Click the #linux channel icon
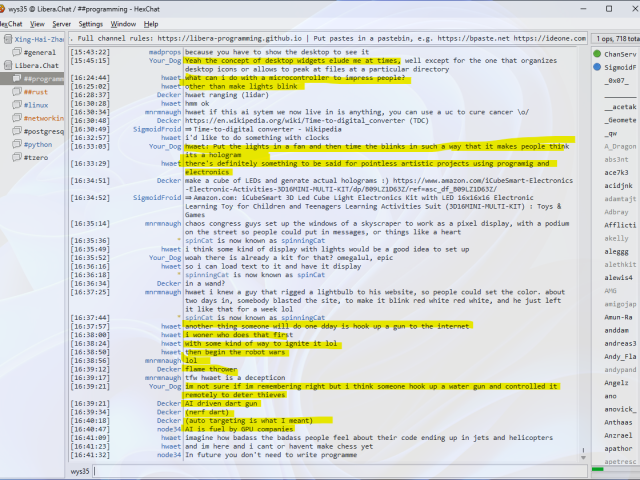The height and width of the screenshot is (480, 640). [x=16, y=104]
